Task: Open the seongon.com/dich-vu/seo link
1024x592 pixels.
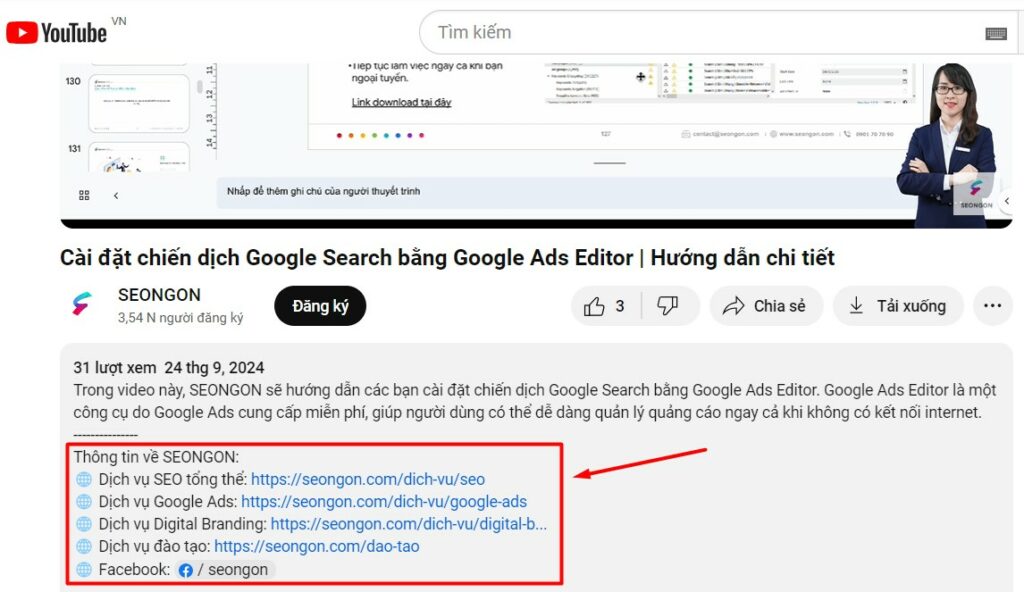Action: (368, 479)
